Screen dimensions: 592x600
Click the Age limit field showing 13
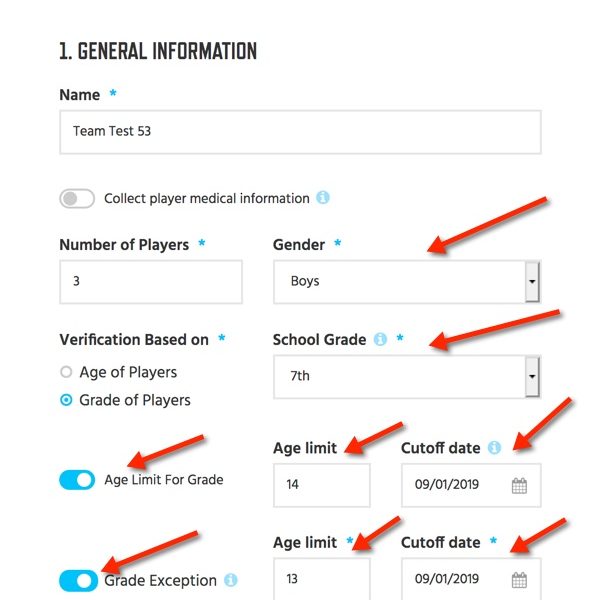click(x=321, y=579)
